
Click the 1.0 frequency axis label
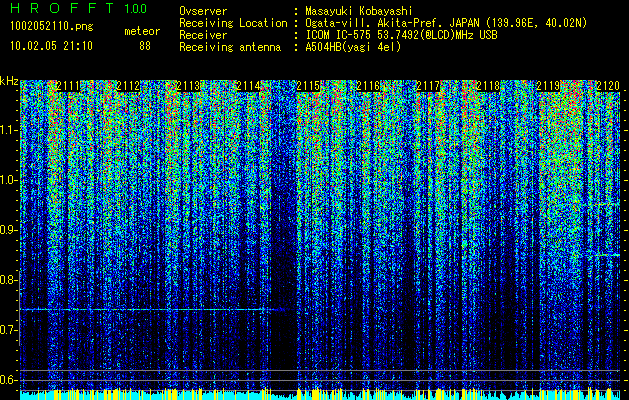(x=9, y=180)
